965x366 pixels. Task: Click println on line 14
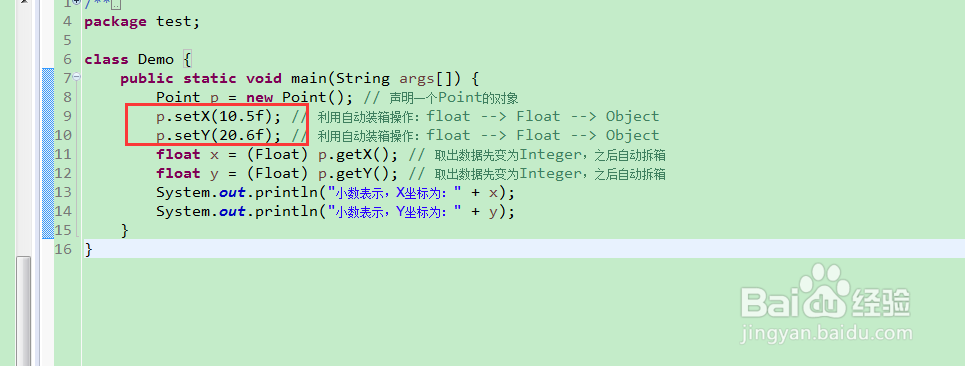pos(286,212)
